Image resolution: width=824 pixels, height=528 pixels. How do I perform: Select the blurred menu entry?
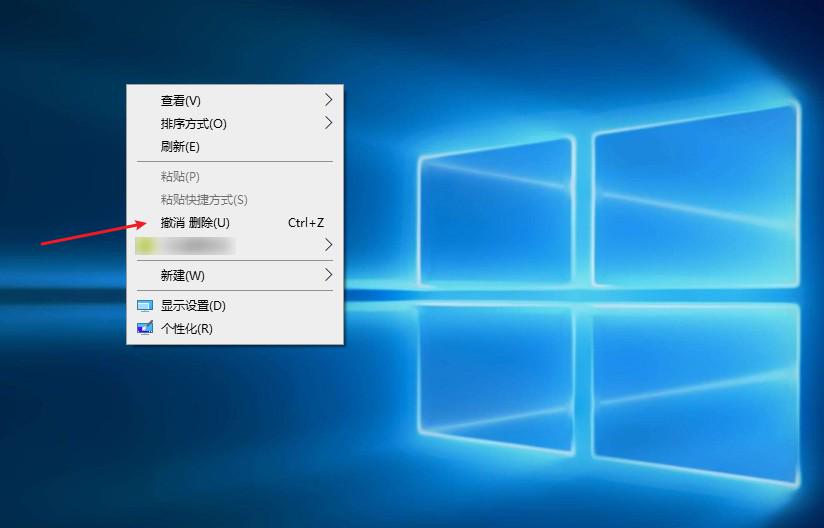[x=235, y=245]
